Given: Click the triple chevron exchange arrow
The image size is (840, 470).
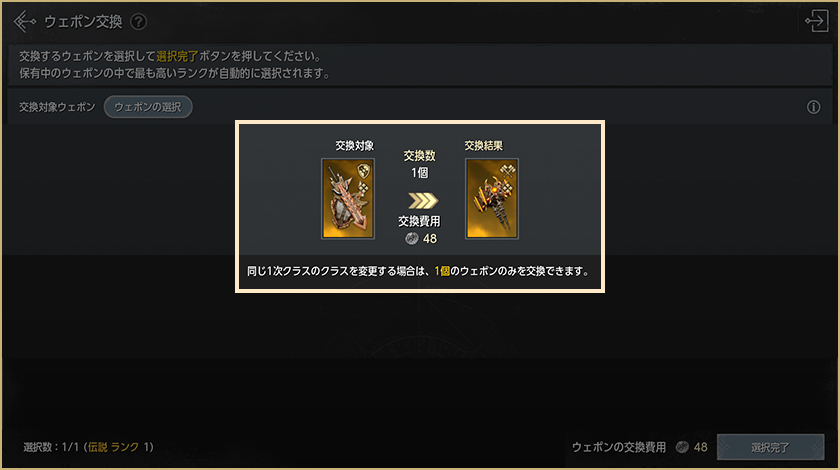Looking at the screenshot, I should (423, 200).
